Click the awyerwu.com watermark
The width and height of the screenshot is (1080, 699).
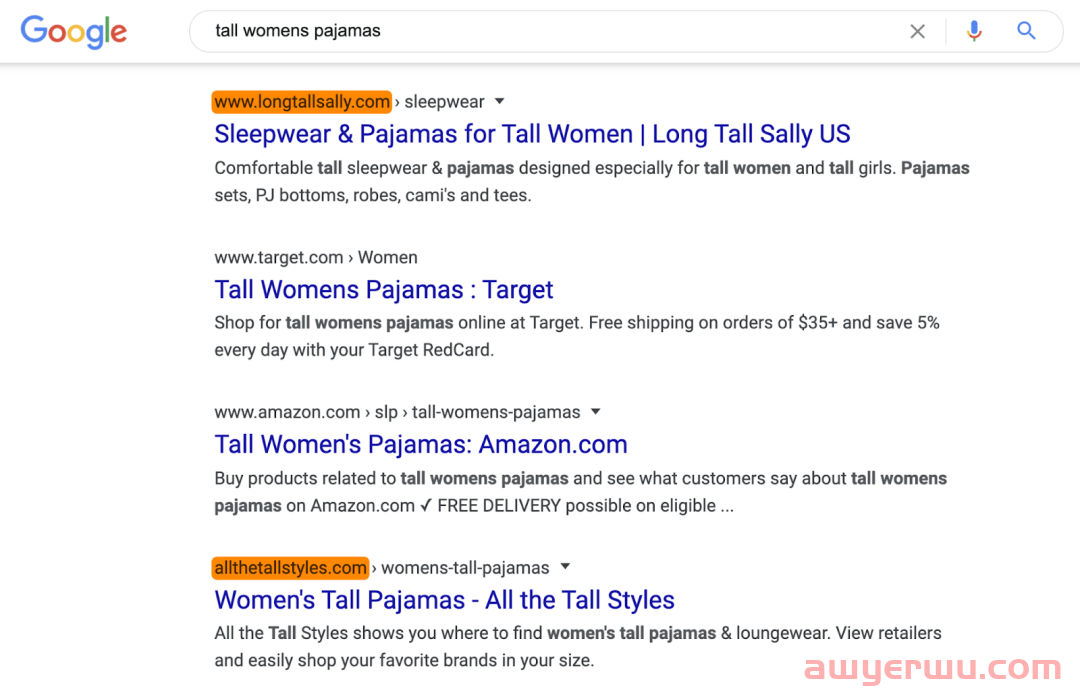933,667
